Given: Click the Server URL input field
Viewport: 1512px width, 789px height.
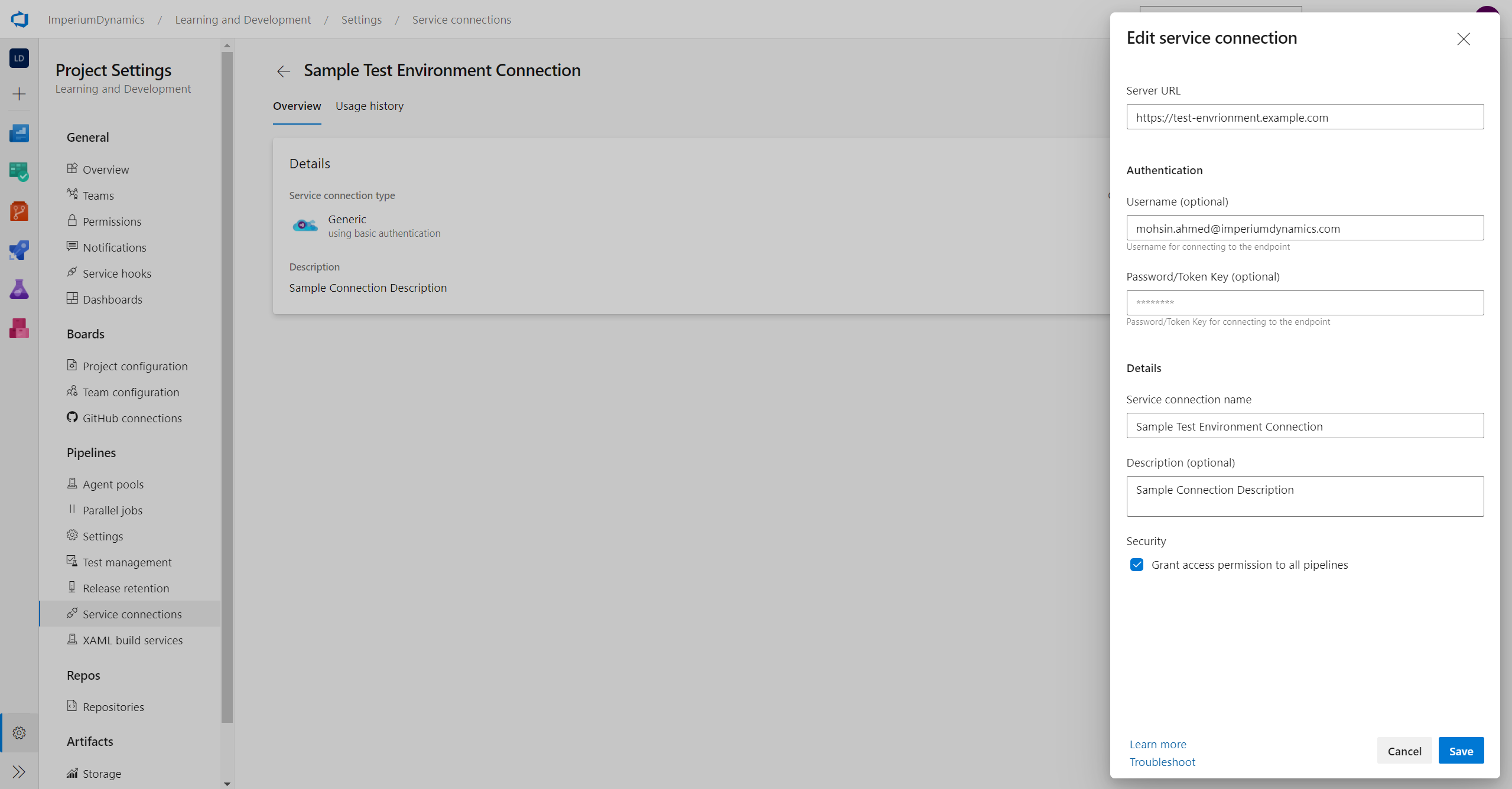Looking at the screenshot, I should (x=1304, y=116).
